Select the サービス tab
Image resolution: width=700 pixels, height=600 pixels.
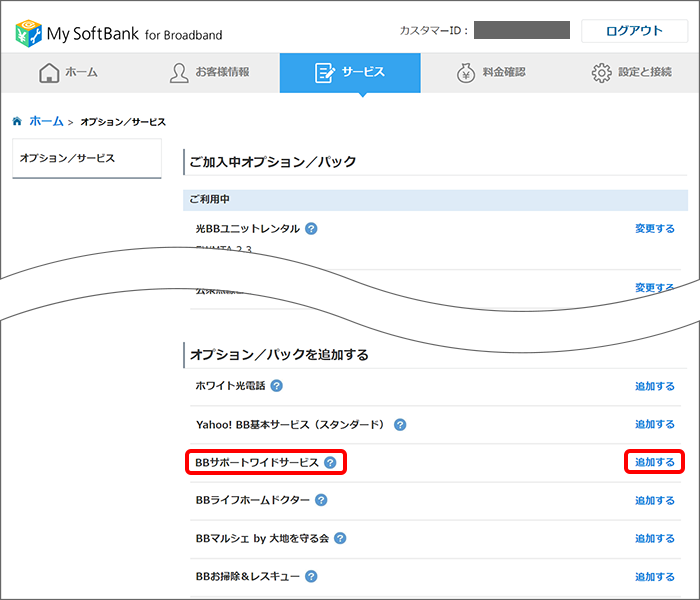pyautogui.click(x=350, y=73)
